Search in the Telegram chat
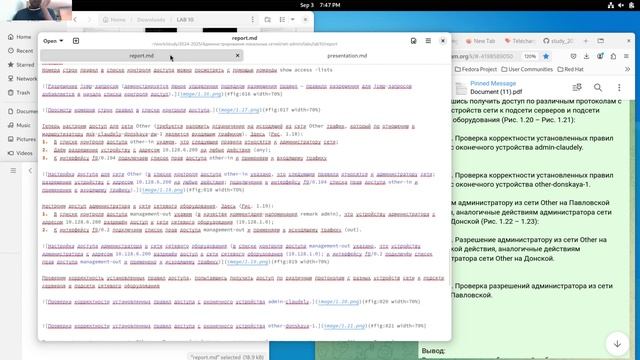The width and height of the screenshot is (640, 360). pyautogui.click(x=598, y=87)
